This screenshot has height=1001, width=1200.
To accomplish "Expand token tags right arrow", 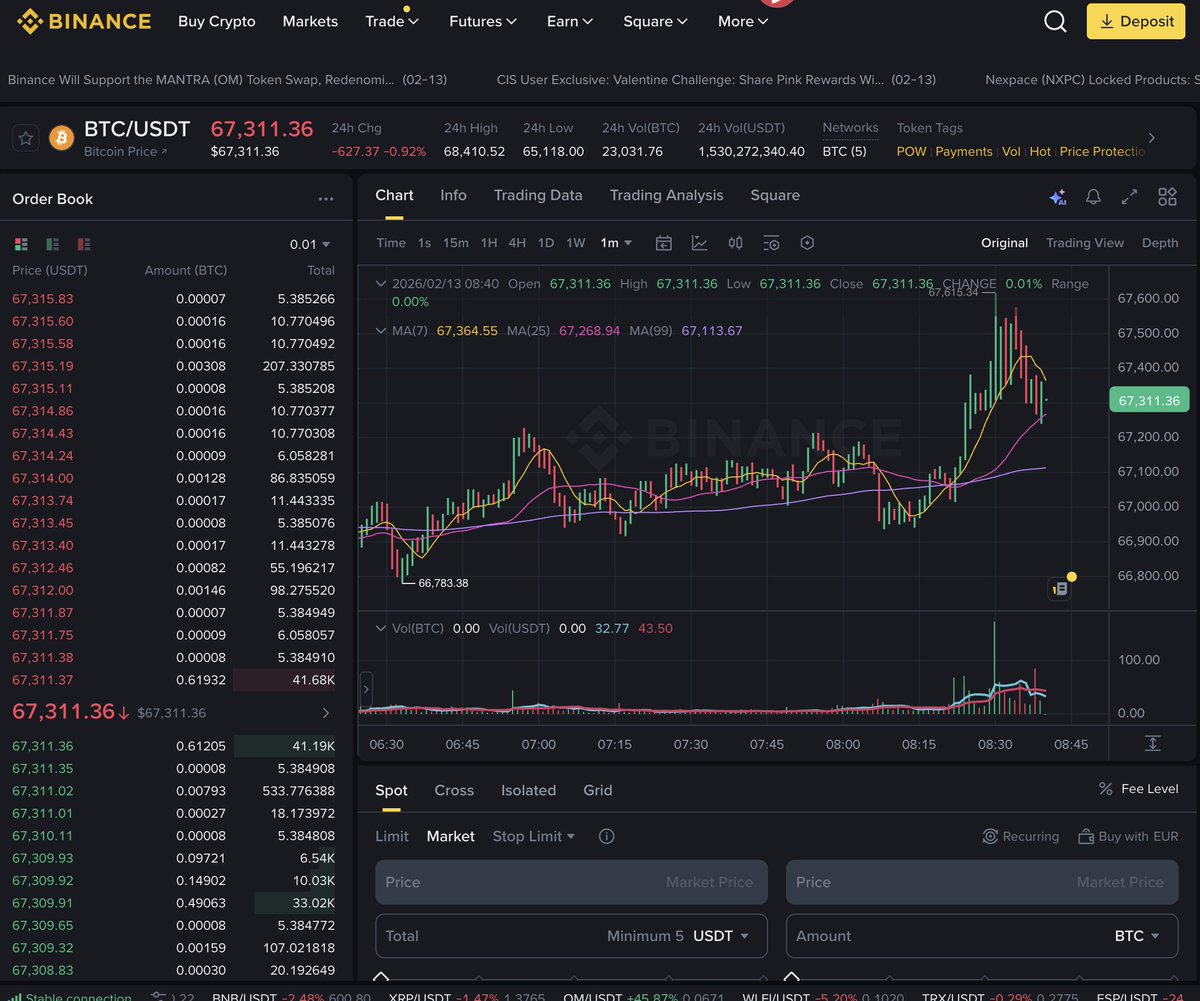I will 1151,138.
